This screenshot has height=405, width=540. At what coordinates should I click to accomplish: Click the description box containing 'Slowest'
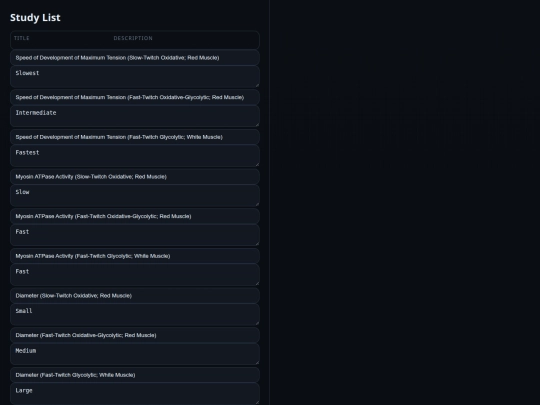click(135, 76)
